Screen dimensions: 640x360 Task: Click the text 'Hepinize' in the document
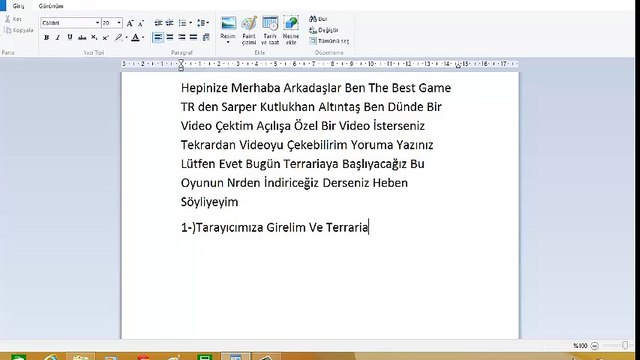point(204,88)
